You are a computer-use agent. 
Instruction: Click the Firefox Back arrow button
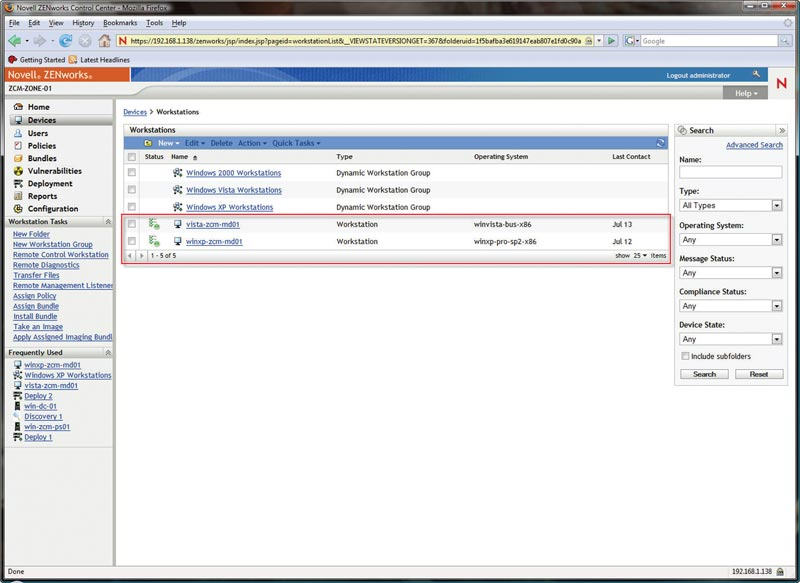pos(14,41)
